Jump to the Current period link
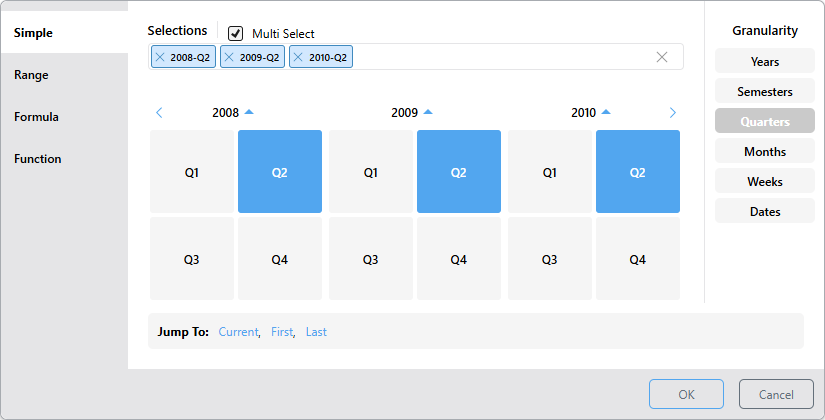Image resolution: width=825 pixels, height=420 pixels. tap(238, 332)
